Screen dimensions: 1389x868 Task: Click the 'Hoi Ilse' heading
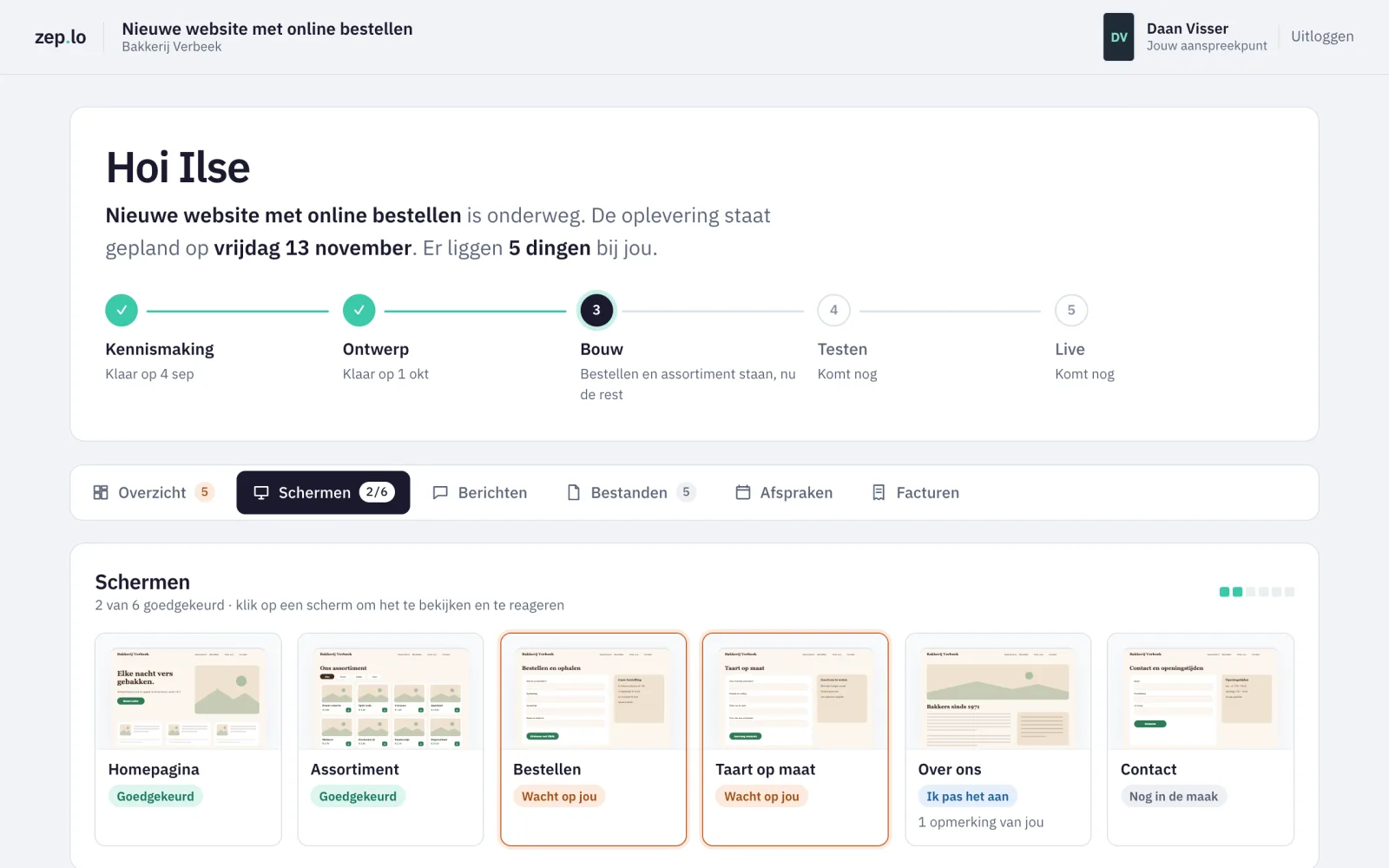(178, 167)
